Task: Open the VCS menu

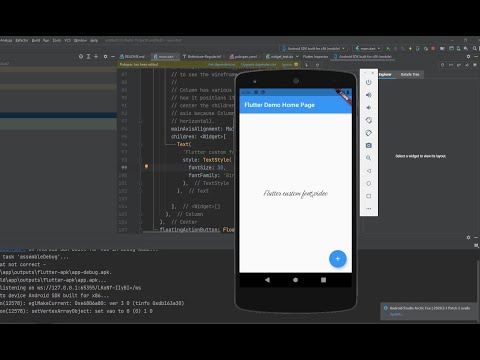Action: [67, 40]
